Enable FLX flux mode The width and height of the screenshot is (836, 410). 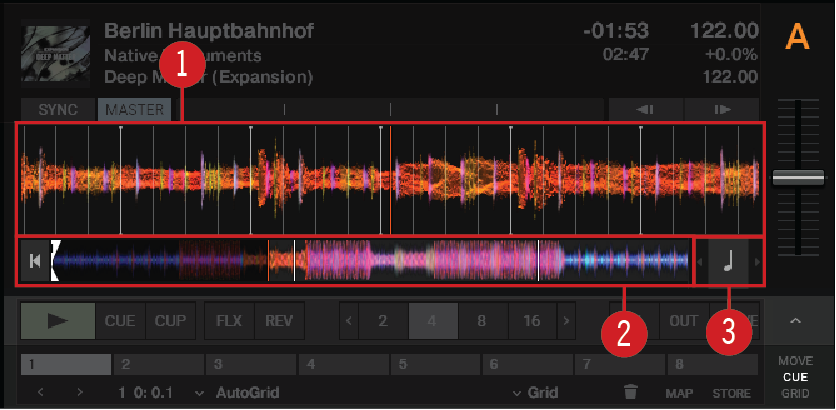(x=229, y=321)
